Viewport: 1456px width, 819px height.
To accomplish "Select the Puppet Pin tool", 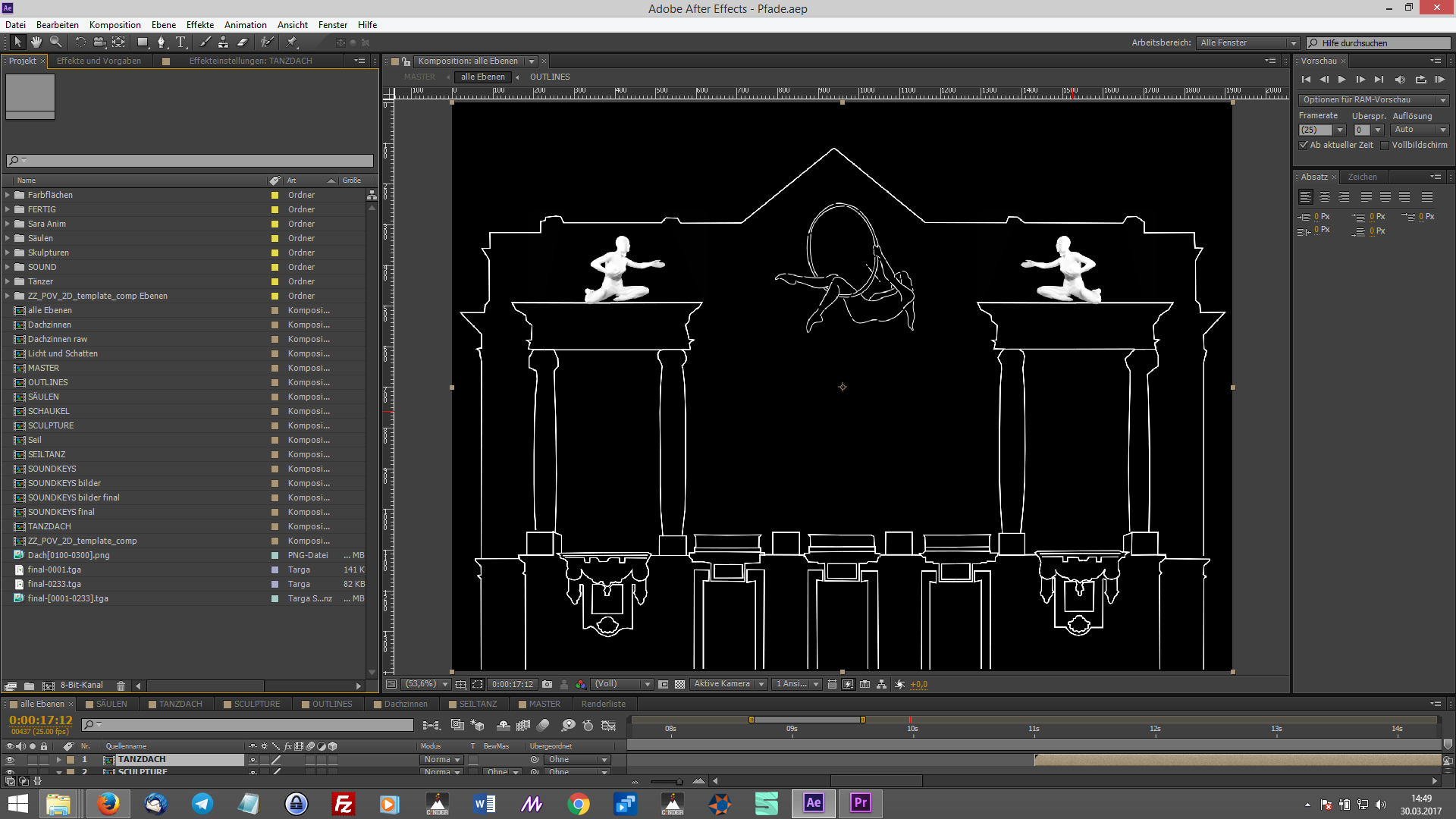I will pyautogui.click(x=292, y=42).
